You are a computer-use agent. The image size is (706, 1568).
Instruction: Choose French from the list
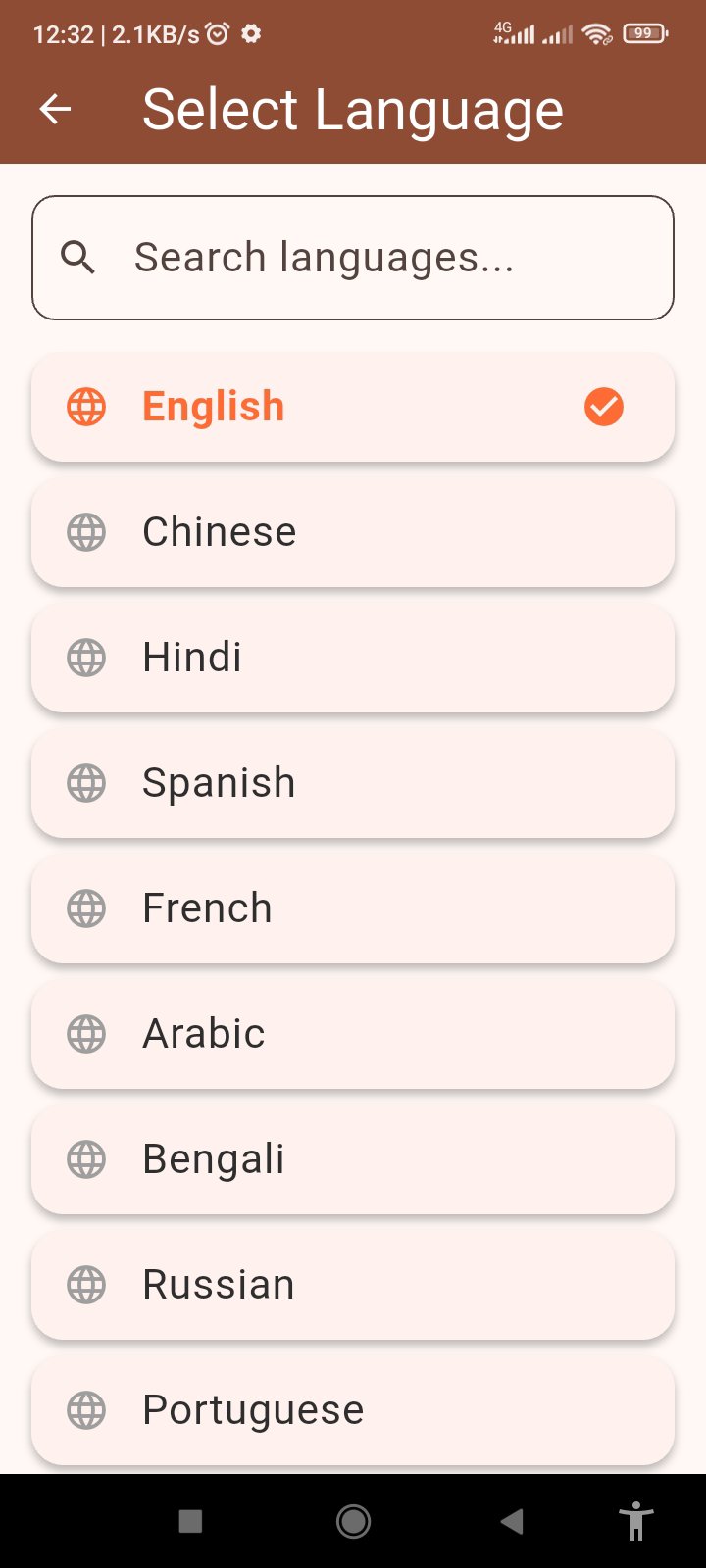353,908
